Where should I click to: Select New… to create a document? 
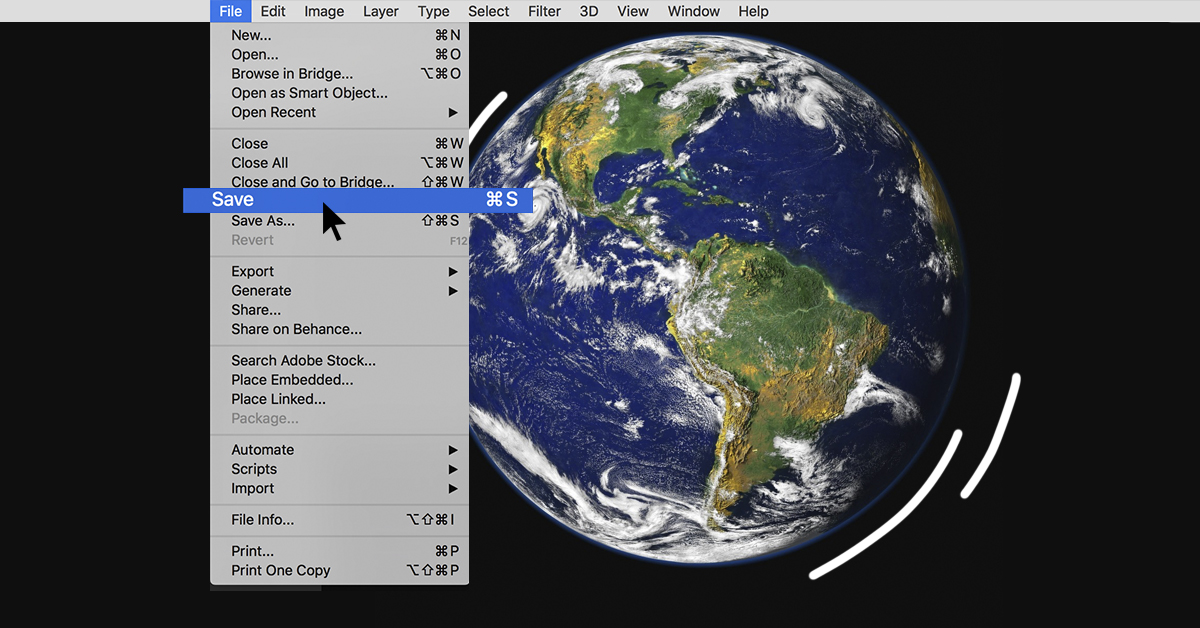coord(251,36)
